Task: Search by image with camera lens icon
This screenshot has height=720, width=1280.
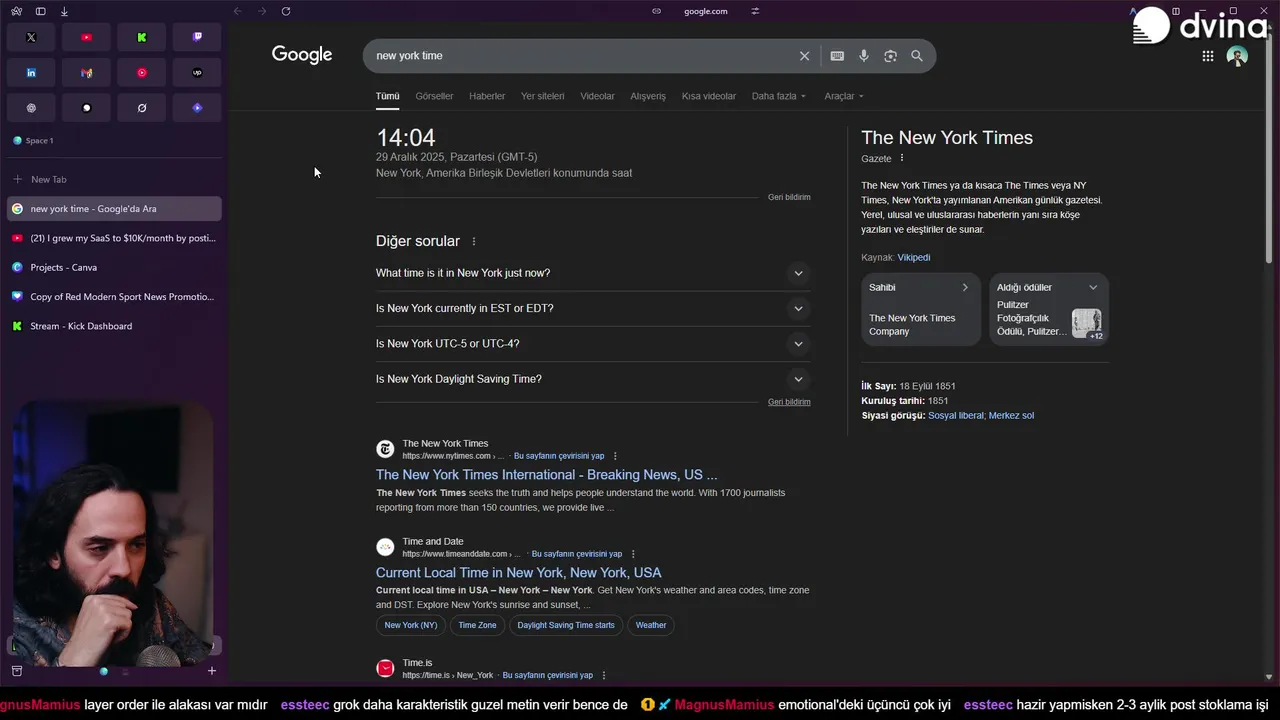Action: click(x=890, y=56)
